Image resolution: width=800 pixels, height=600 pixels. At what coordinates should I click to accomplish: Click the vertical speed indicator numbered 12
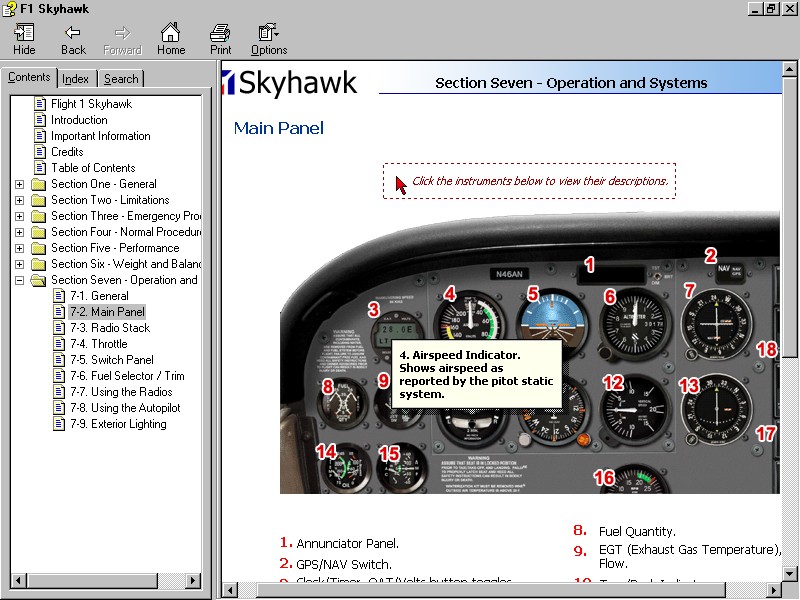click(x=635, y=410)
